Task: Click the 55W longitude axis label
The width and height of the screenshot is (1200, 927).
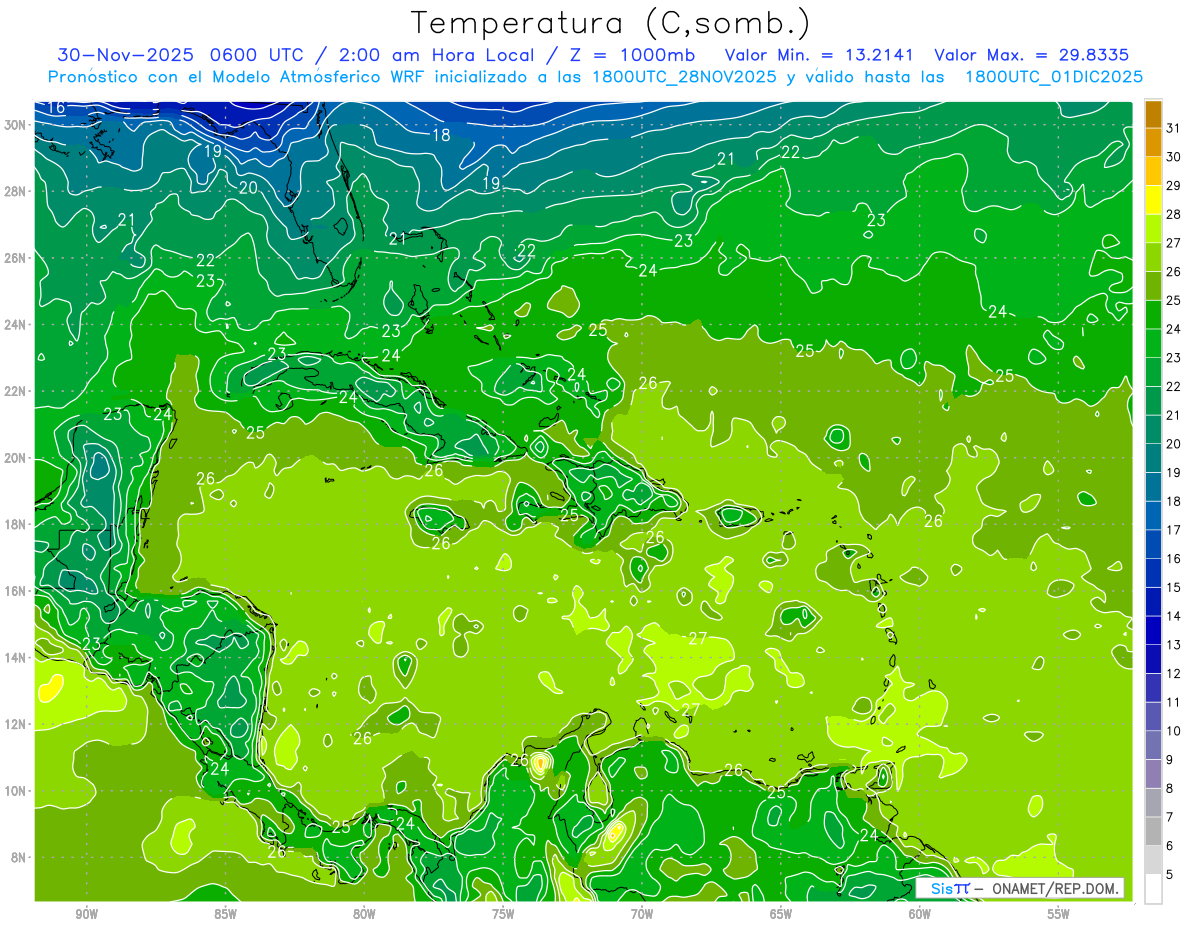Action: coord(1058,914)
